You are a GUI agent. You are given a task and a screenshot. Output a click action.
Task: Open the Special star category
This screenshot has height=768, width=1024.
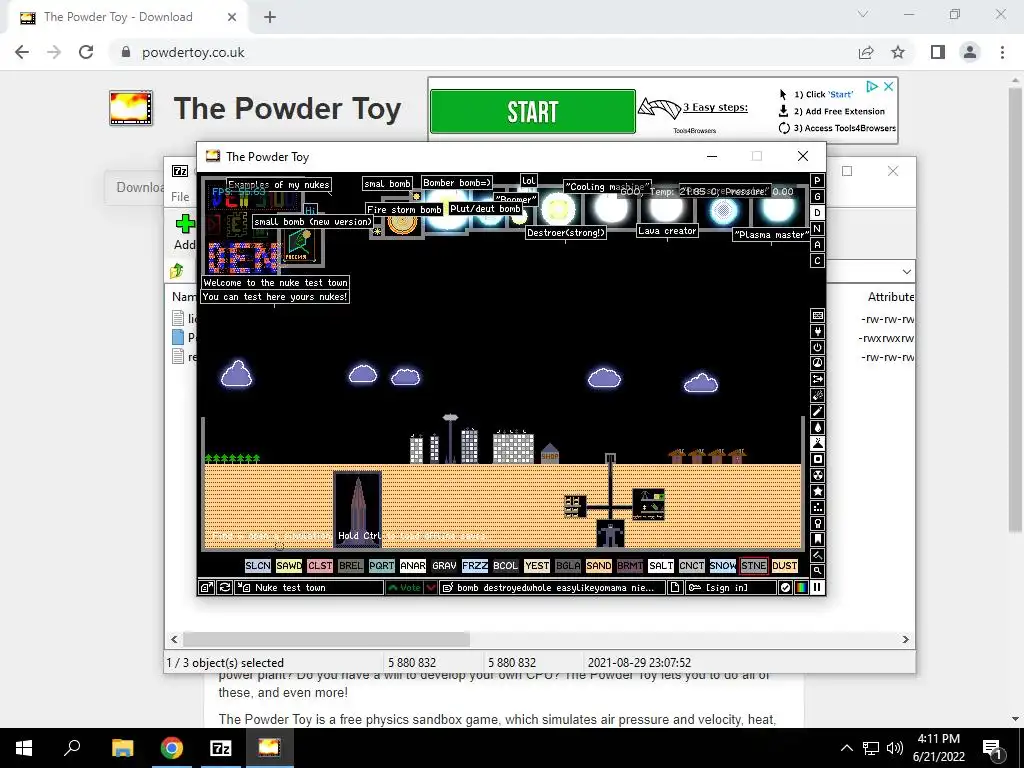[817, 492]
